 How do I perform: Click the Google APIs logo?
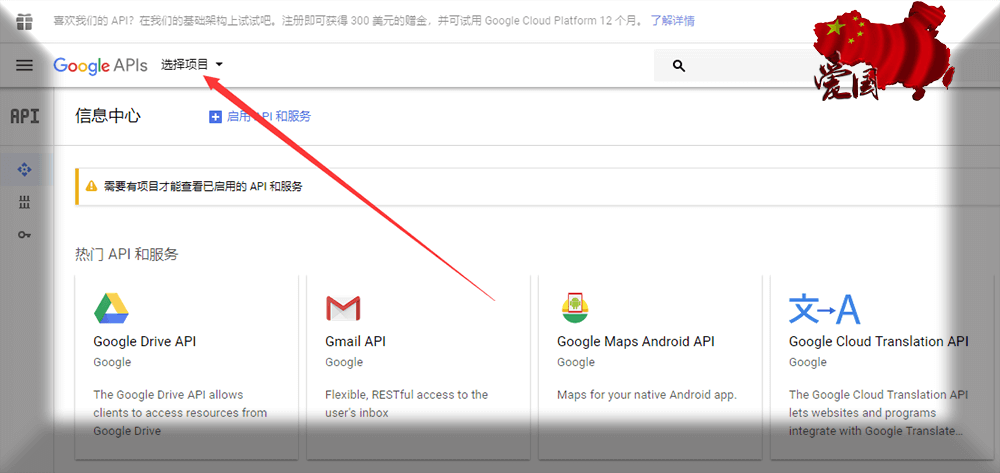[x=100, y=65]
